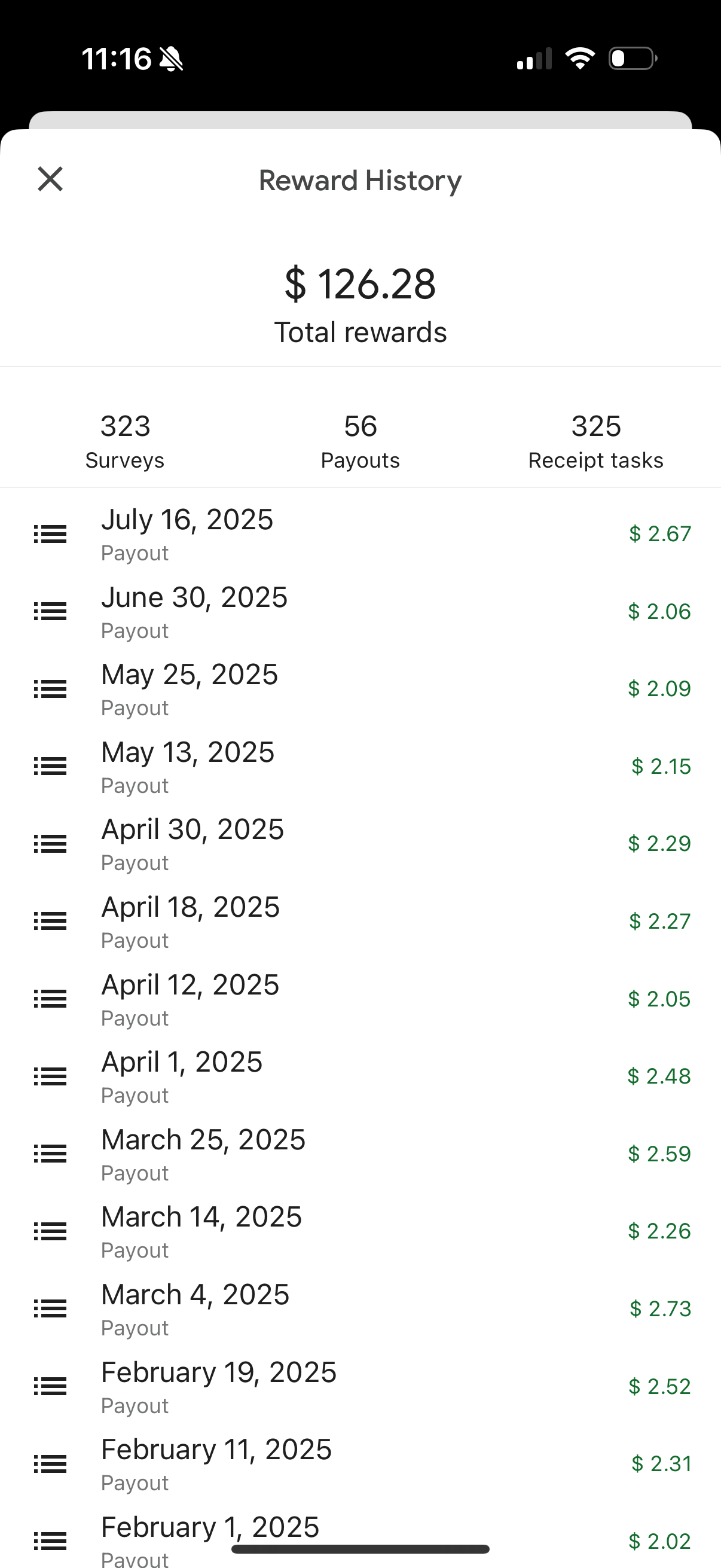Select the 325 Receipt tasks tab
Screen dimensions: 721x1568
coord(595,441)
